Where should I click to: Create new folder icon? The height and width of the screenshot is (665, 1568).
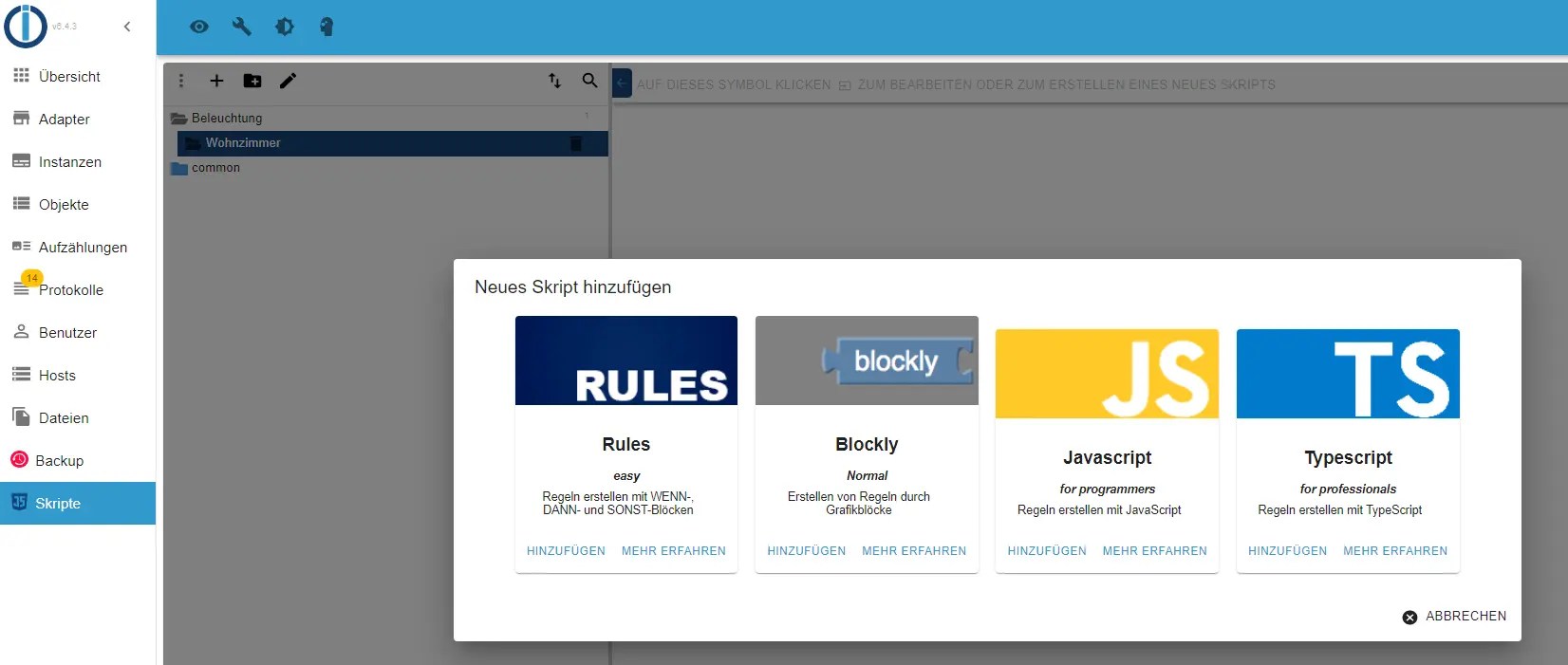coord(252,81)
